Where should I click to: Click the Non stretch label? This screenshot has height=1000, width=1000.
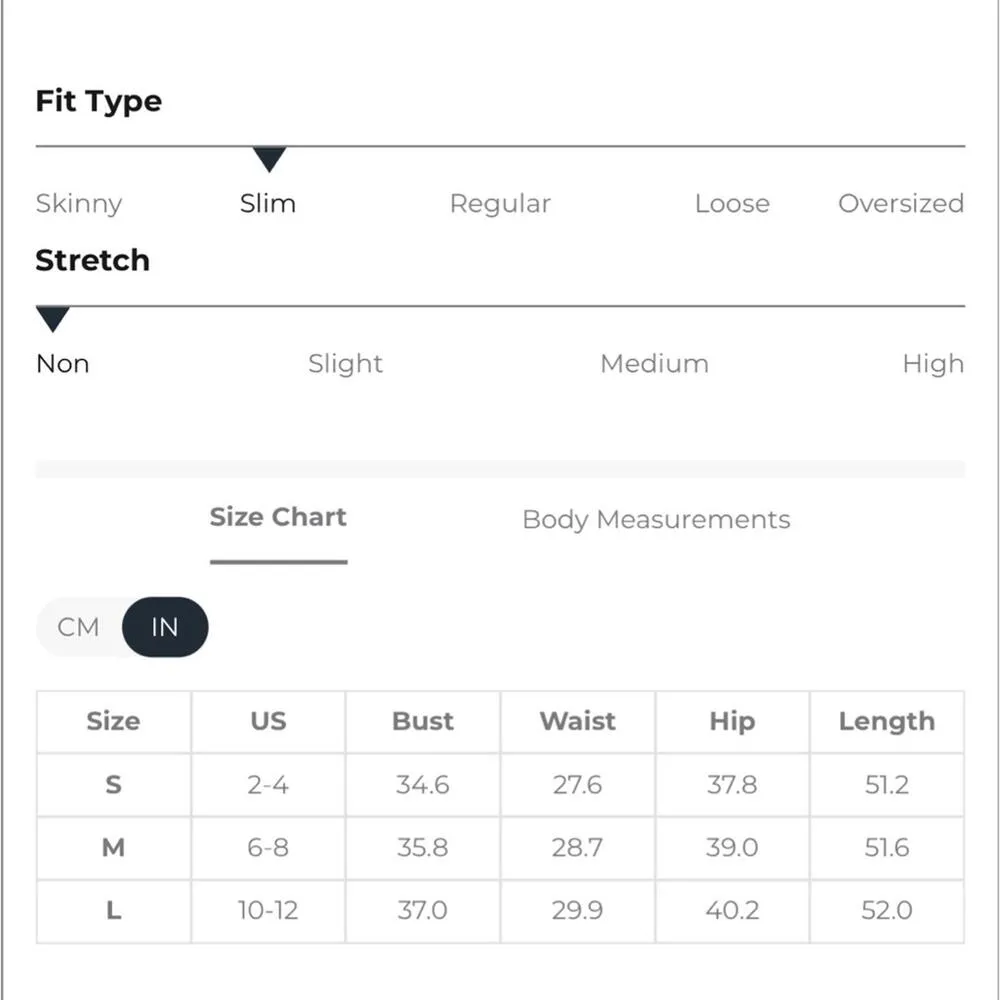62,364
